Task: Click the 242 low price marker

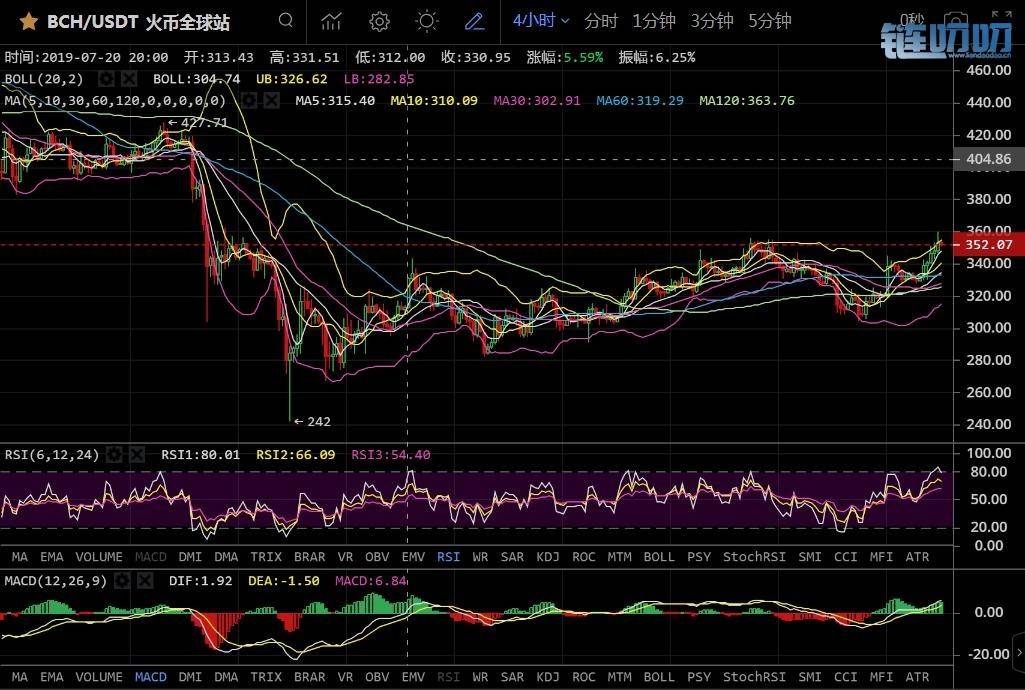Action: tap(312, 421)
